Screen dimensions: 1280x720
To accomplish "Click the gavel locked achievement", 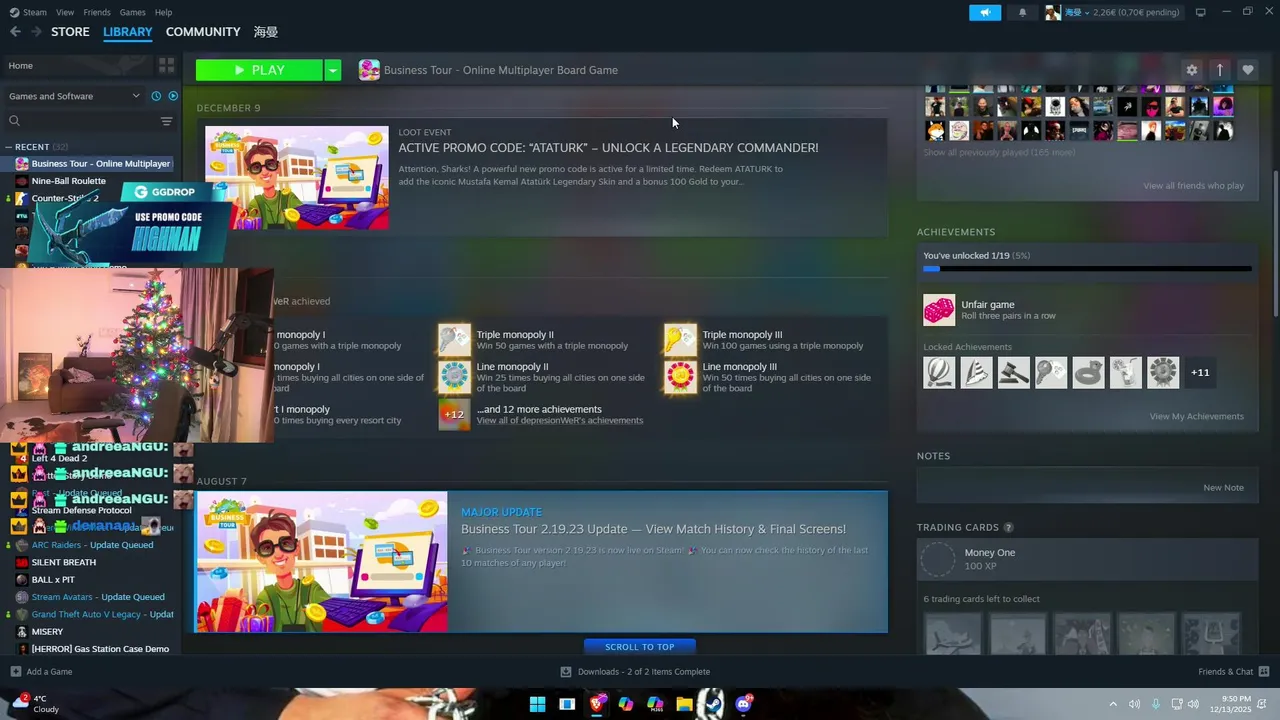I will 1013,373.
